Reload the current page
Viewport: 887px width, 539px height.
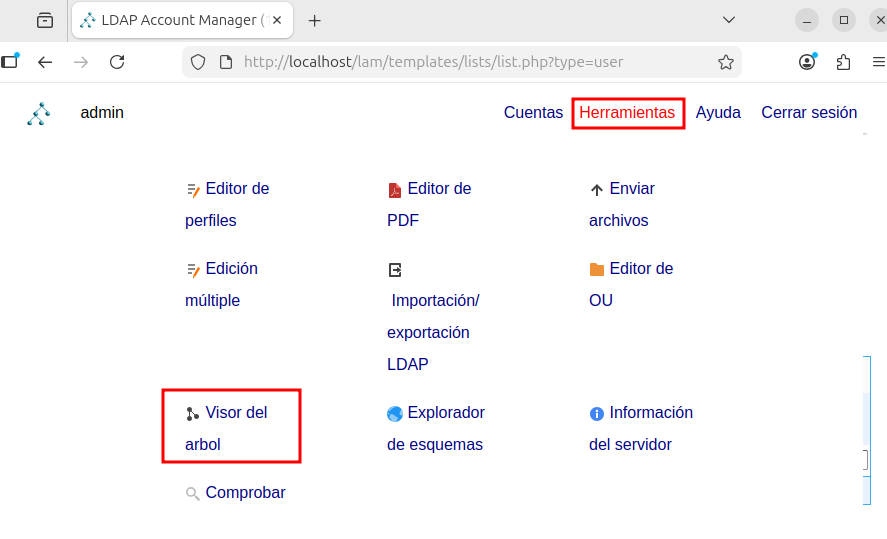pyautogui.click(x=117, y=62)
